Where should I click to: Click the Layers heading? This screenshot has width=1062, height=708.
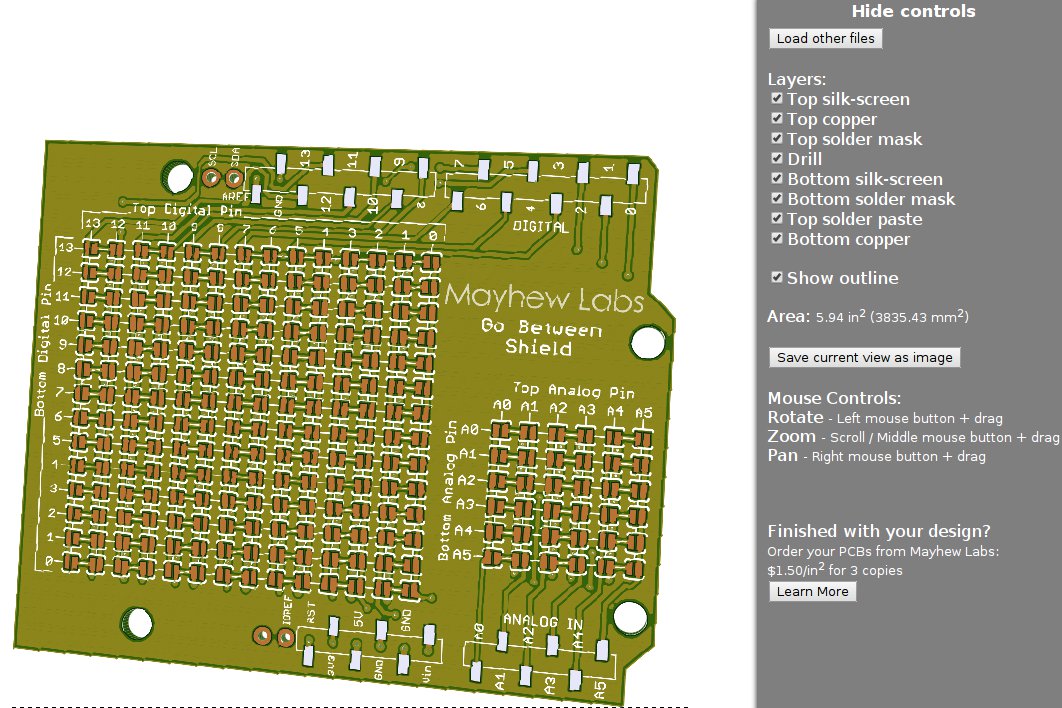pos(796,79)
